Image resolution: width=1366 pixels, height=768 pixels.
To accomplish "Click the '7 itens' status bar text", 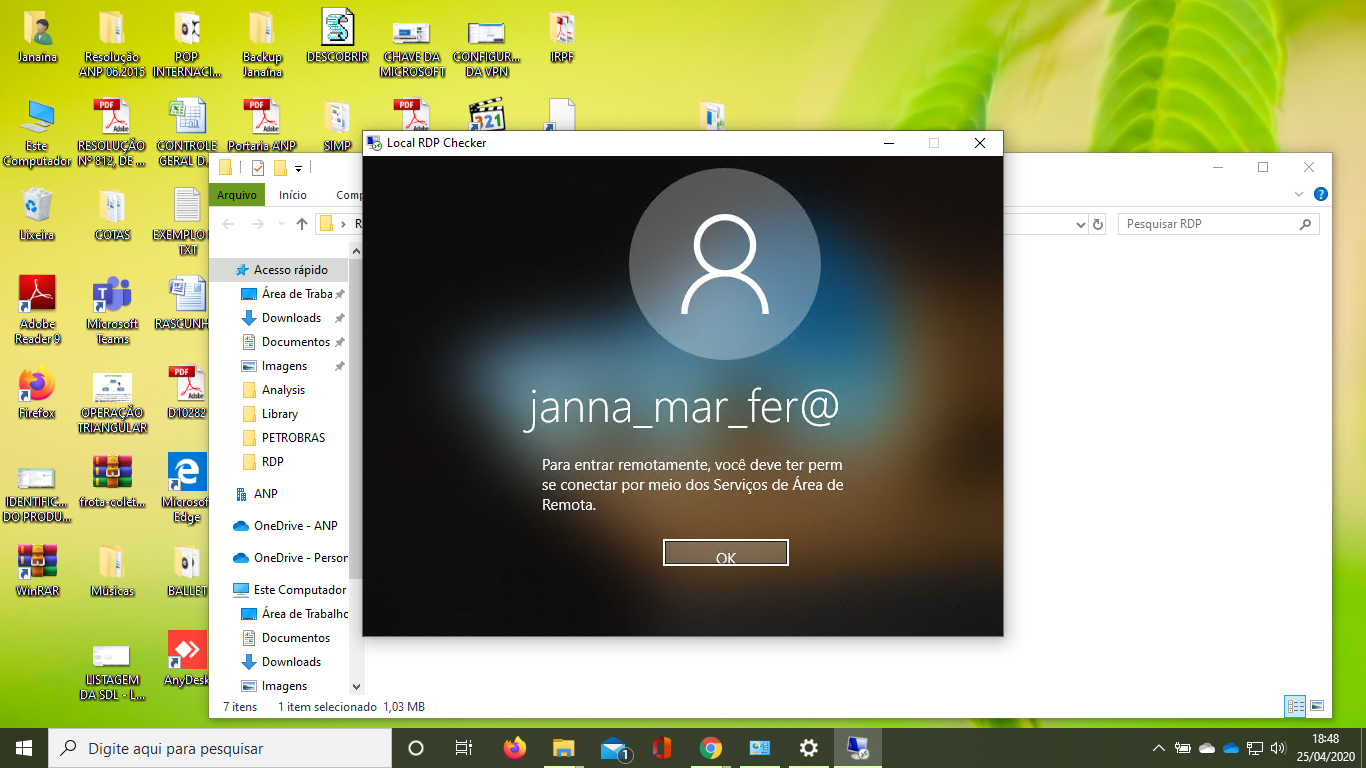I will coord(240,707).
